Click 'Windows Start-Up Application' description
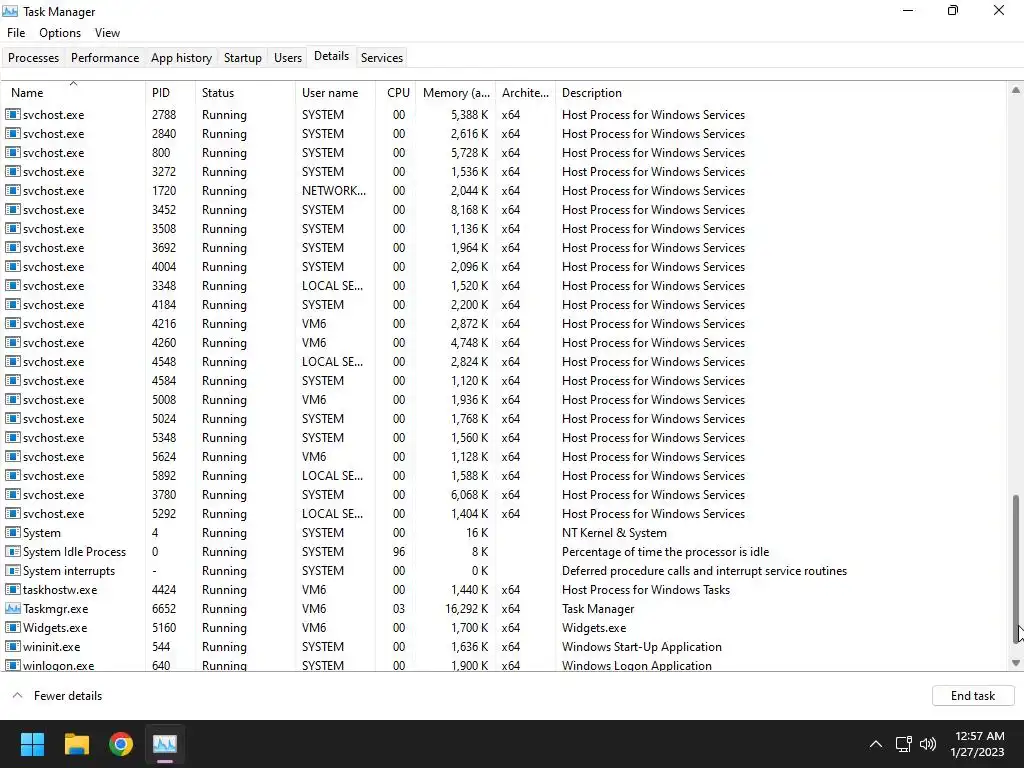 click(x=641, y=647)
